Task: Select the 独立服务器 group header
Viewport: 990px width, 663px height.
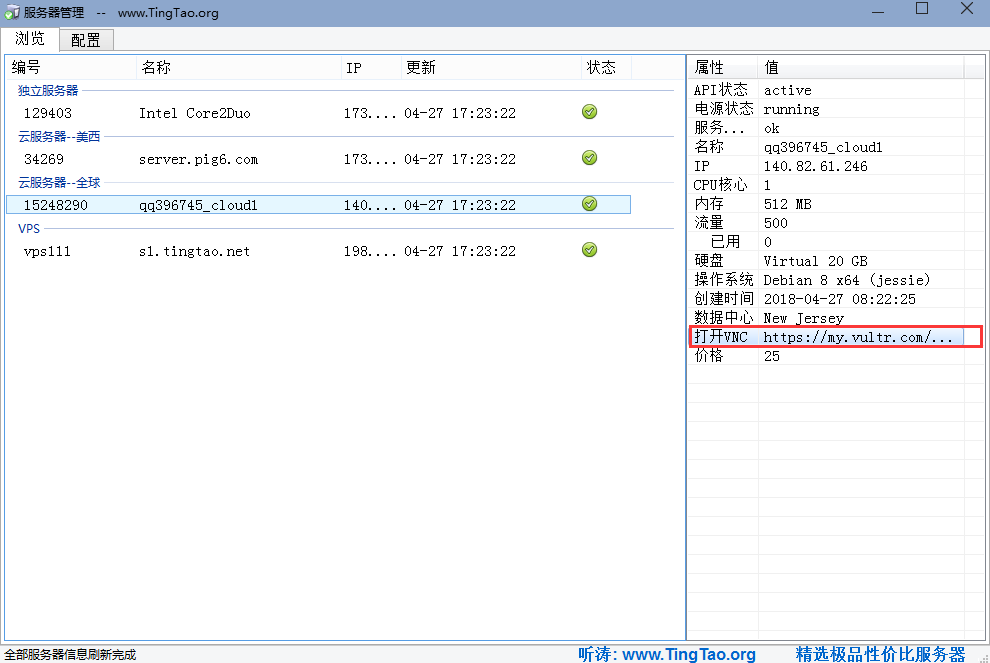Action: coord(48,90)
